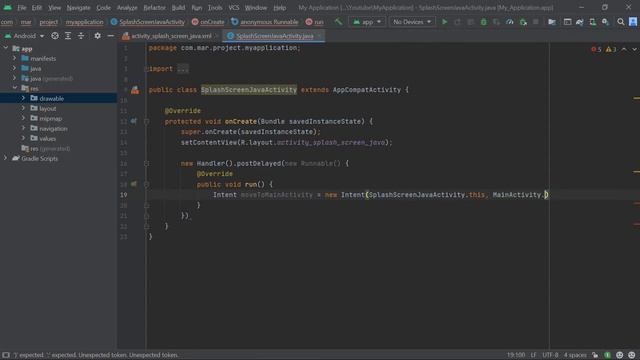640x360 pixels.
Task: Select SplashScreenJavaActivity.java editor tab
Action: 274,36
